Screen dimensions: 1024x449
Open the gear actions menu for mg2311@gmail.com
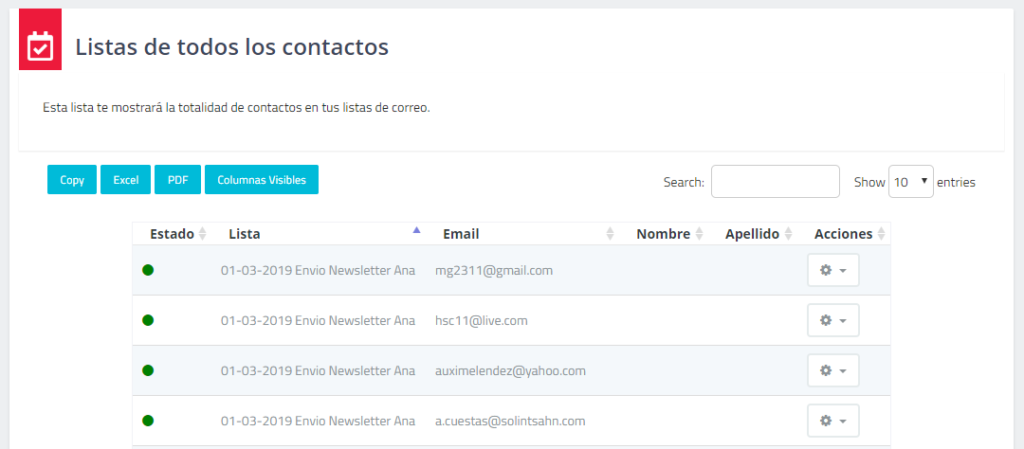pos(833,270)
